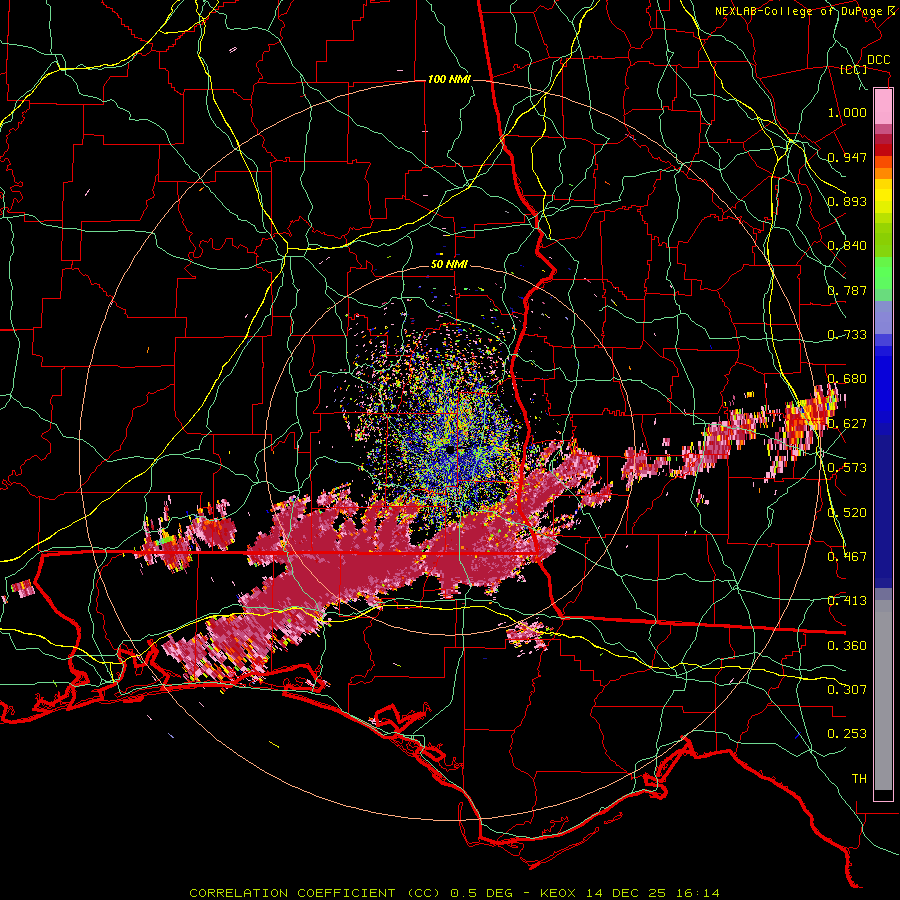Select the 0.360 scale value

(847, 646)
